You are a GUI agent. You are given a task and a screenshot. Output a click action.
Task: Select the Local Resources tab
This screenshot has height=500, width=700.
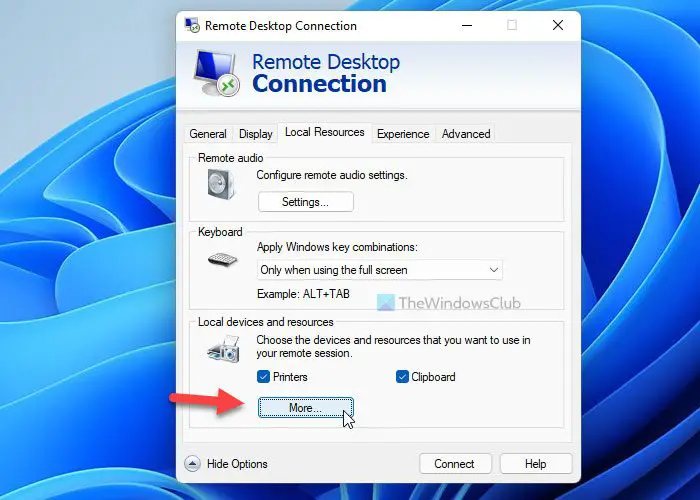pos(325,132)
